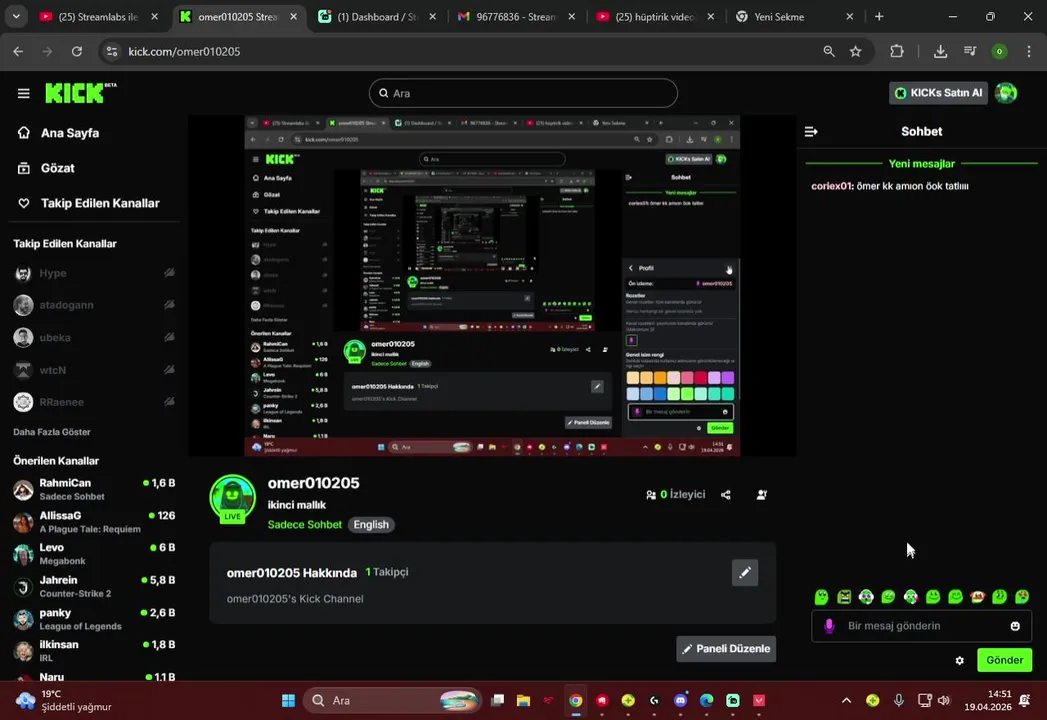
Task: Open File Explorer from the taskbar
Action: pyautogui.click(x=523, y=700)
